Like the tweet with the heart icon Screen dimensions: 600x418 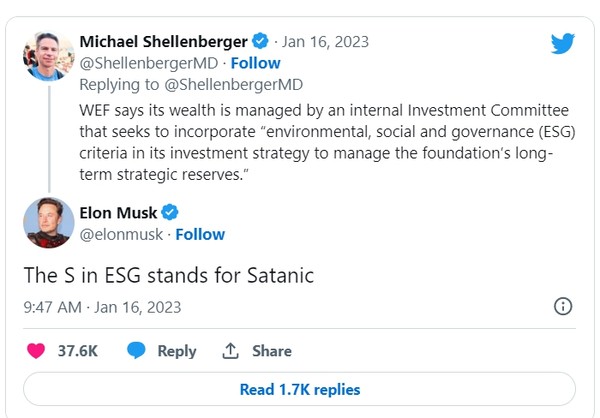click(x=36, y=351)
